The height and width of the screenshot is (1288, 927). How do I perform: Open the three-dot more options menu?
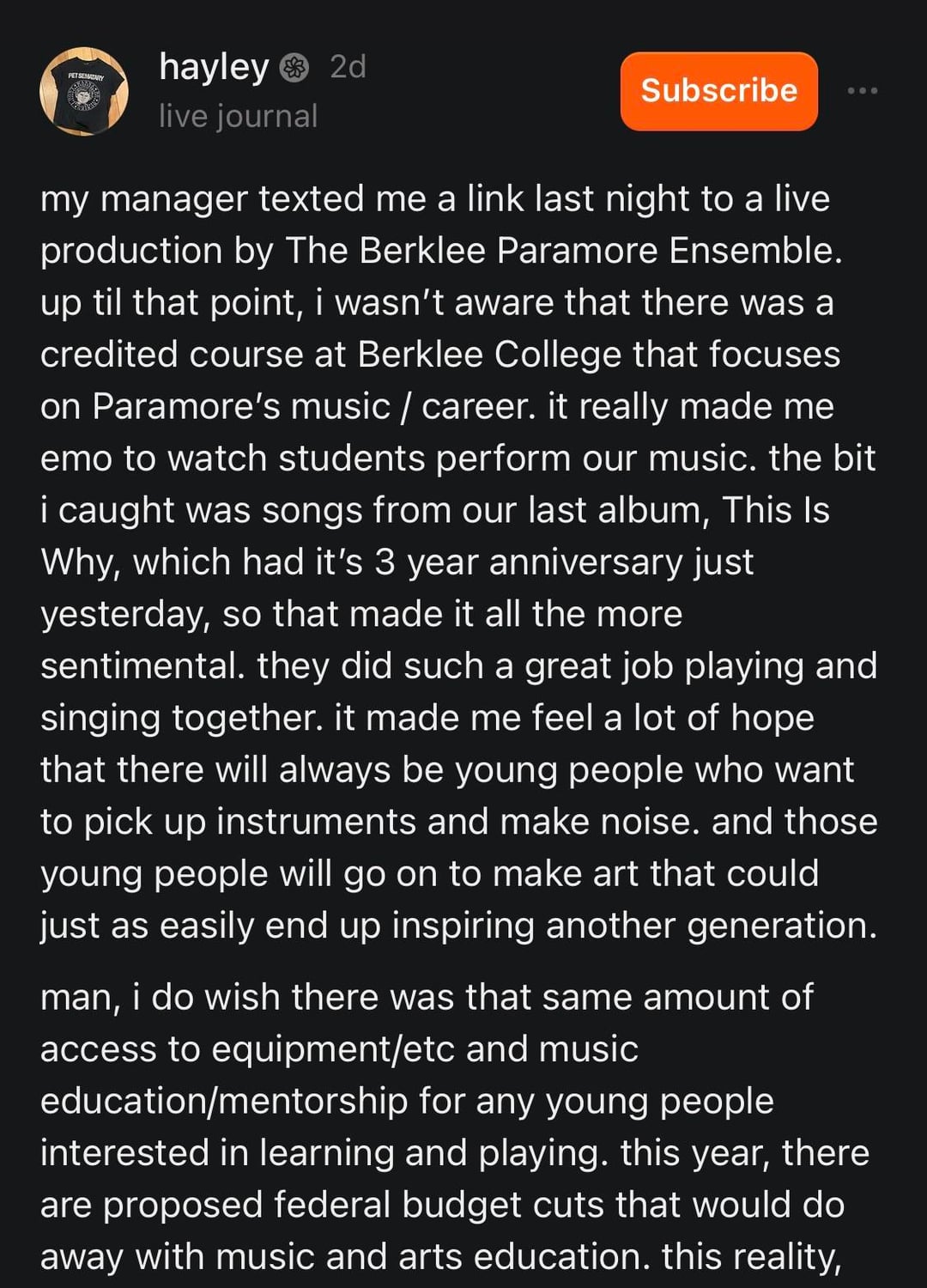coord(862,91)
